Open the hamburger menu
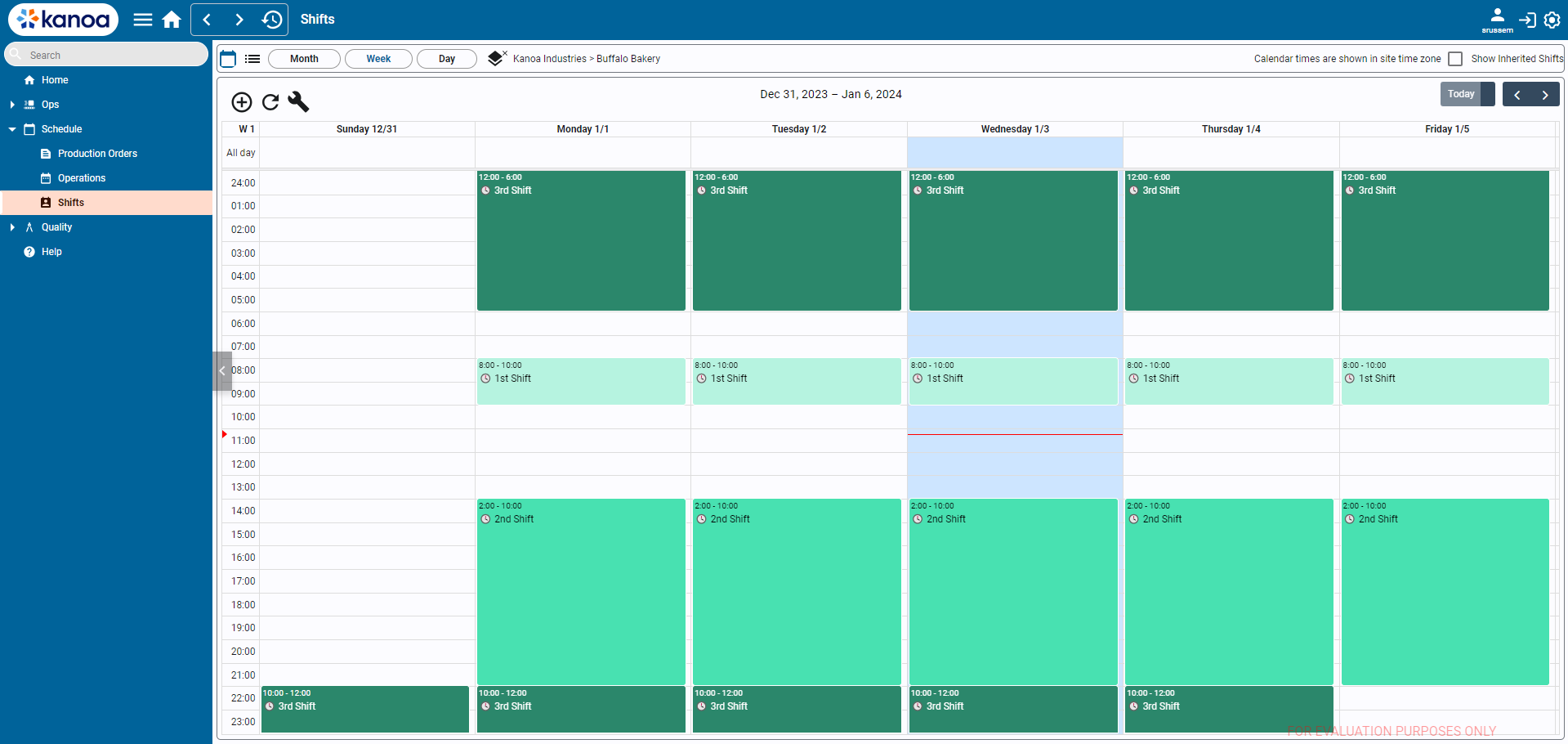Viewport: 1568px width, 744px height. [x=143, y=20]
